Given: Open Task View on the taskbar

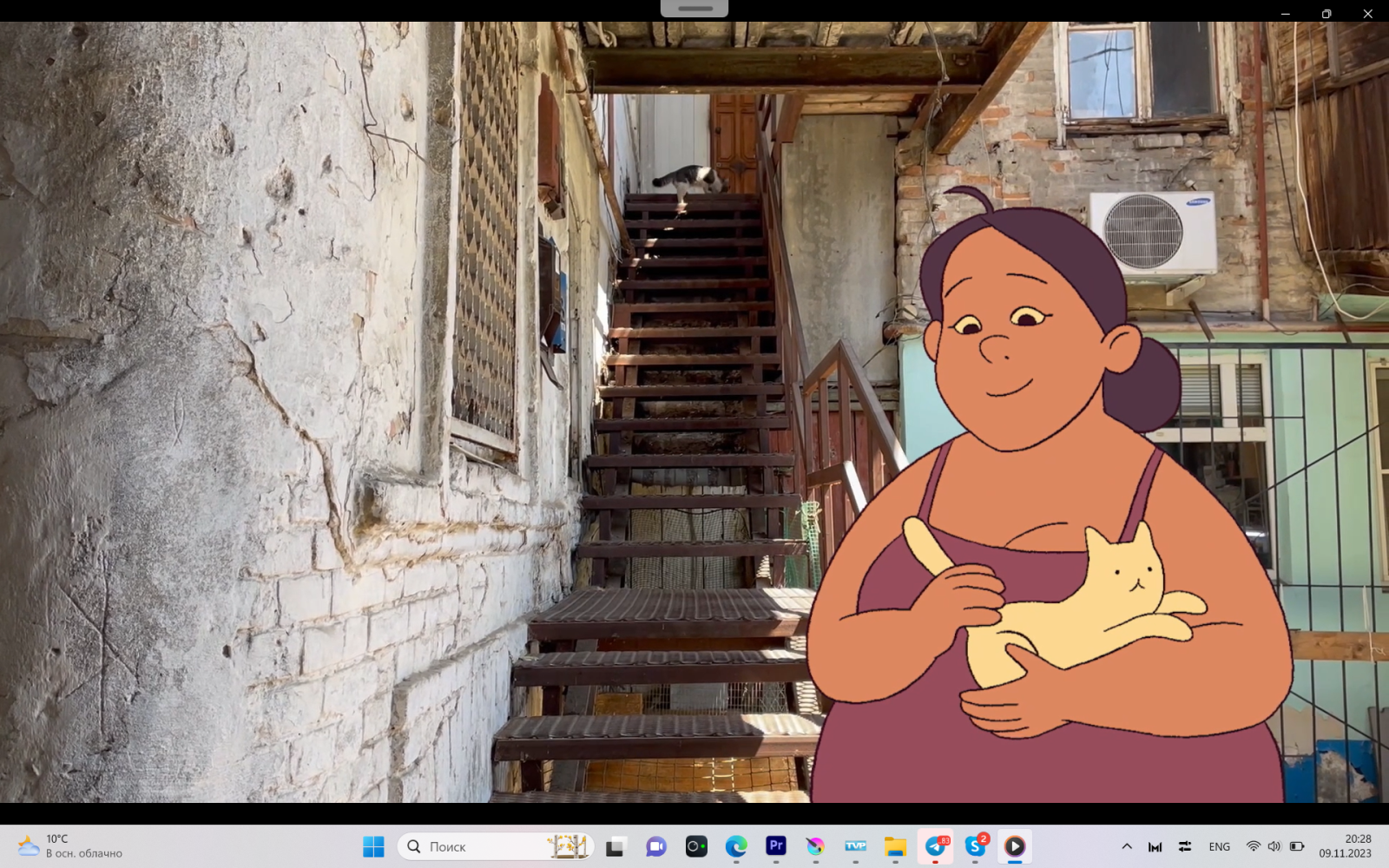Looking at the screenshot, I should (x=616, y=846).
